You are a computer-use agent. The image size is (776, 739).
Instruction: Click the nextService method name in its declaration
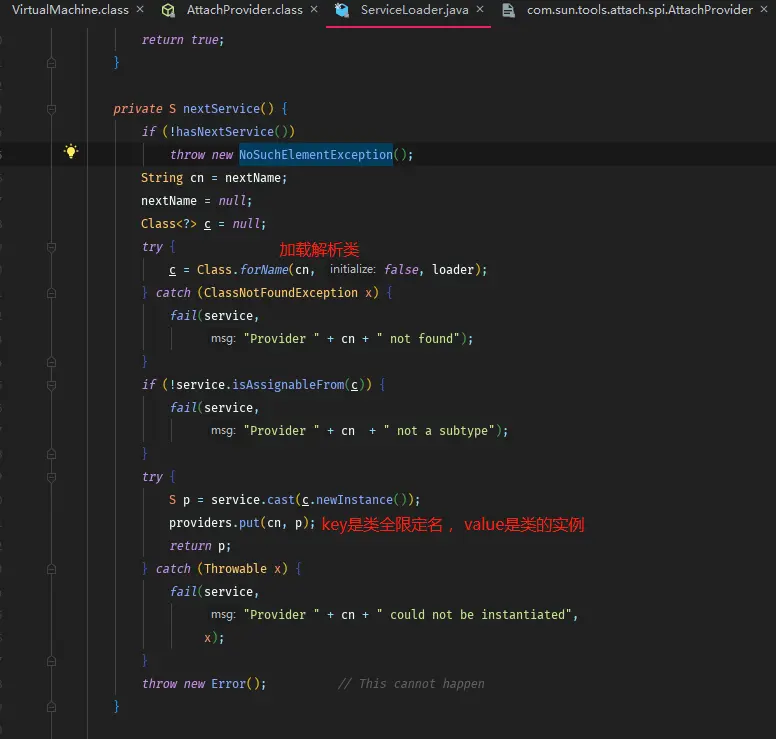pyautogui.click(x=221, y=108)
